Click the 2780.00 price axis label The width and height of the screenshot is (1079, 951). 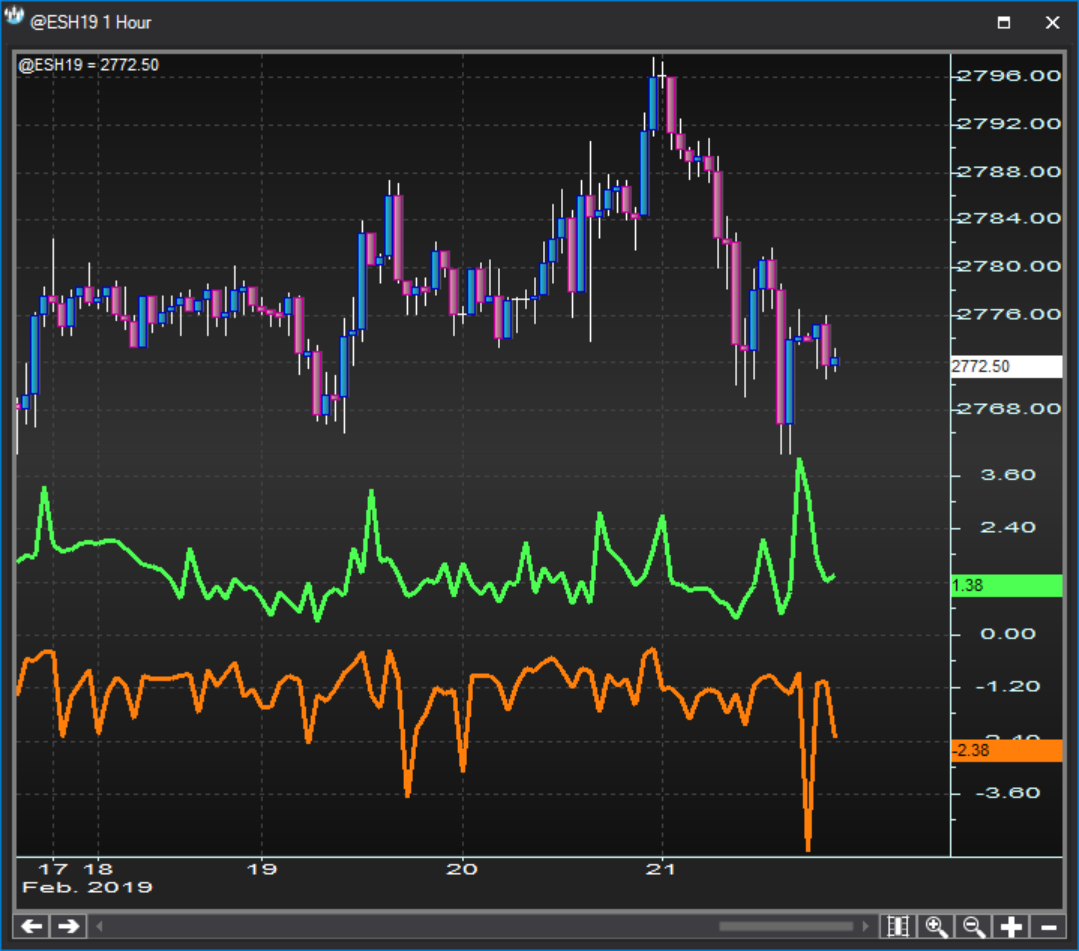click(x=1009, y=266)
